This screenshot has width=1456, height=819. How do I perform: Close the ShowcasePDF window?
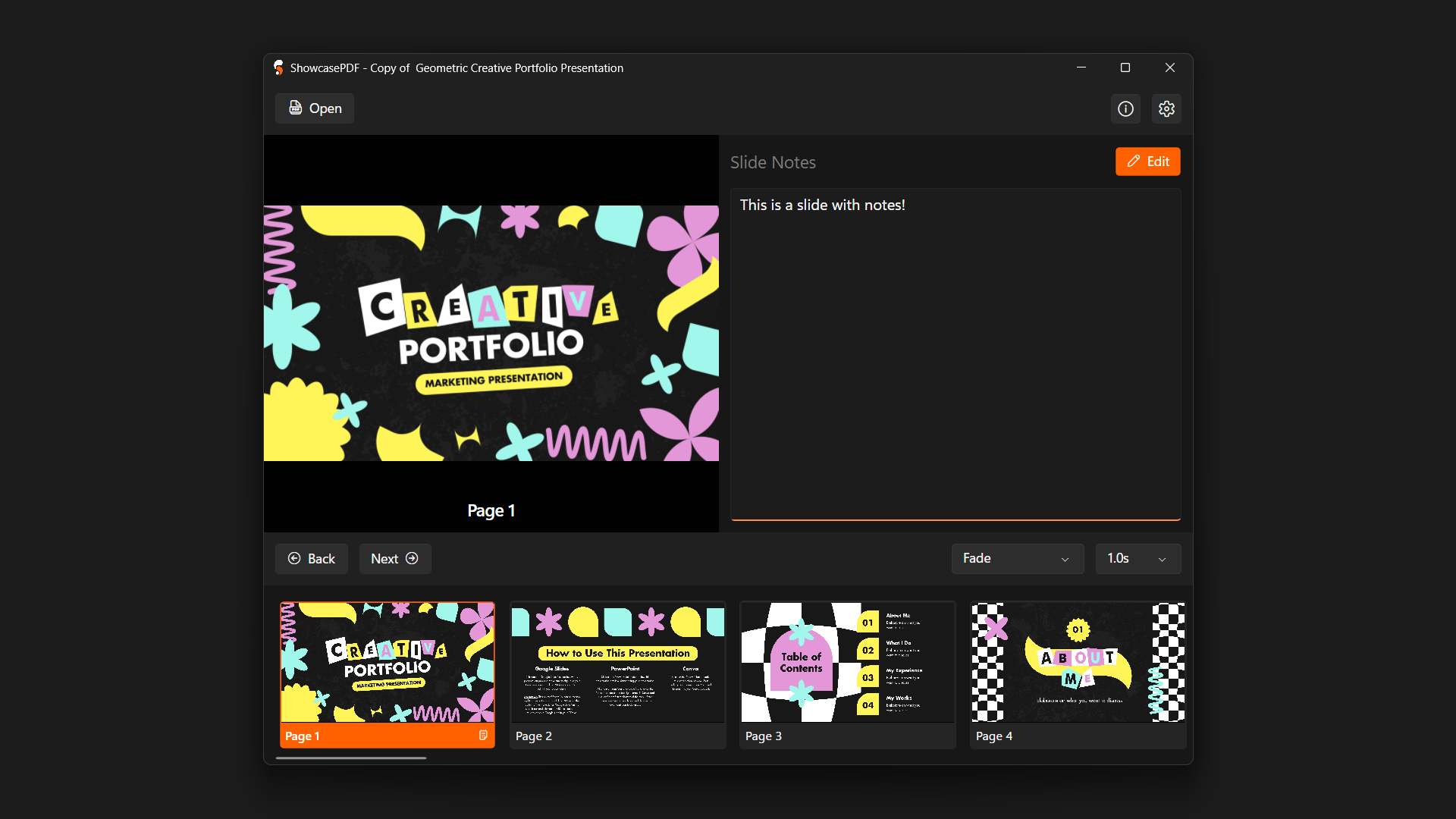coord(1170,67)
